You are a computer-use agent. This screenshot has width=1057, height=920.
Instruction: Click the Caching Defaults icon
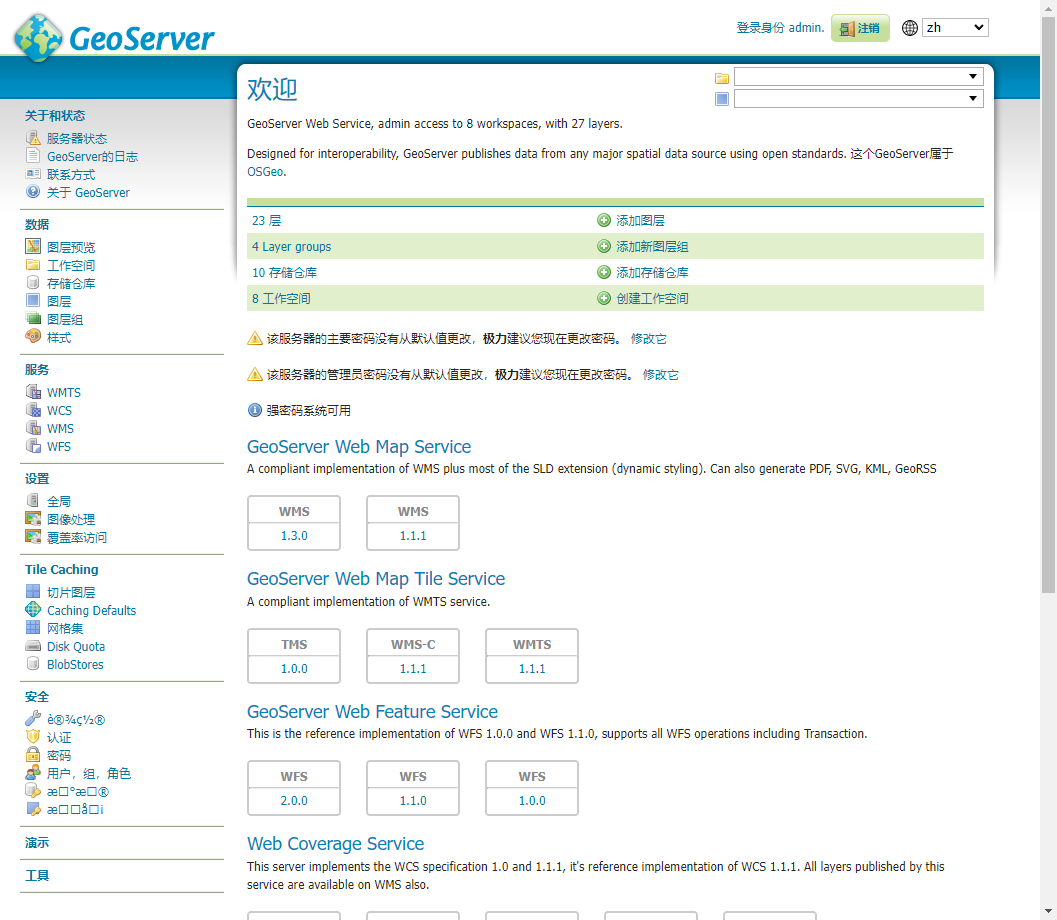pos(33,610)
